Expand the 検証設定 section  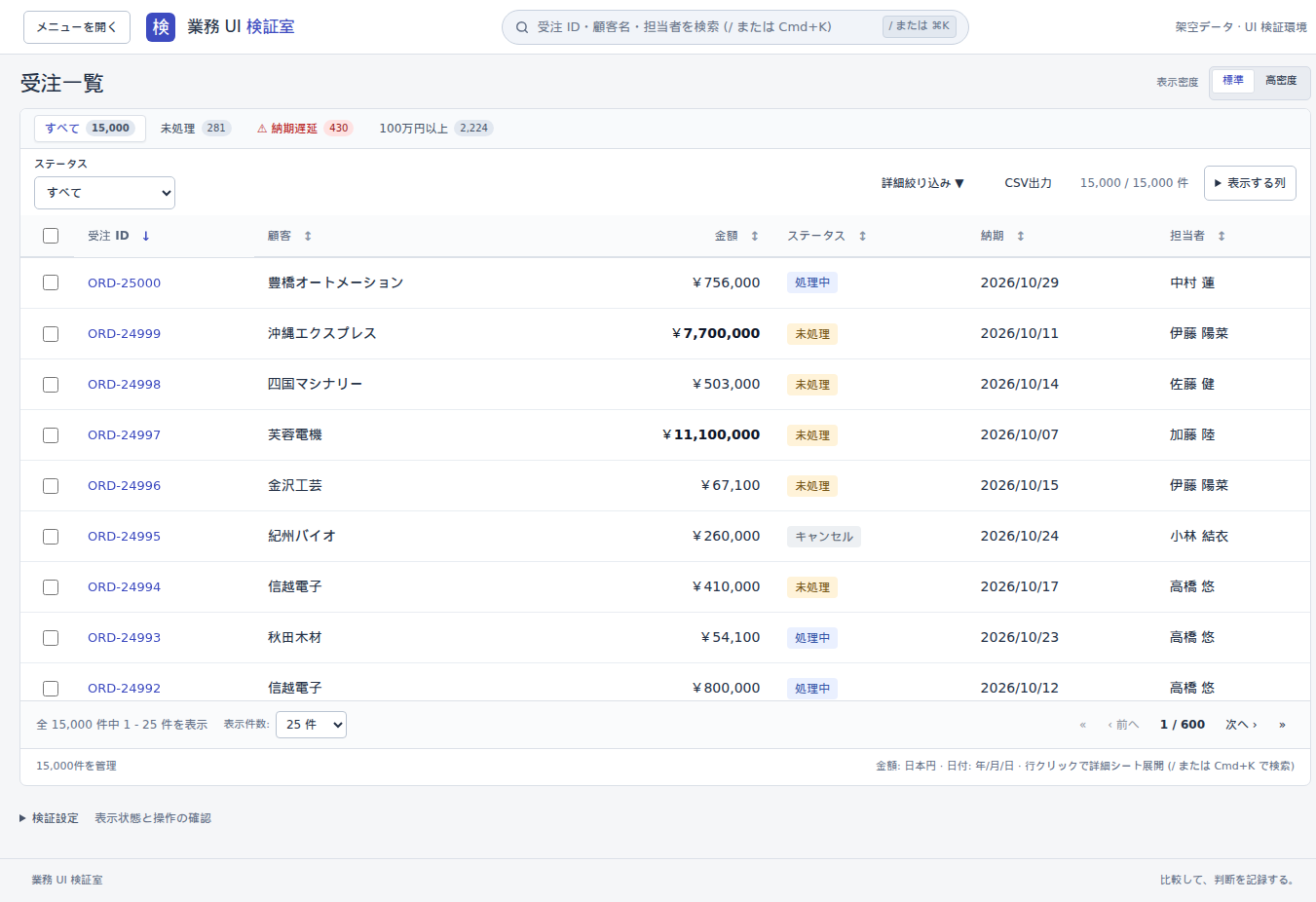(x=49, y=818)
